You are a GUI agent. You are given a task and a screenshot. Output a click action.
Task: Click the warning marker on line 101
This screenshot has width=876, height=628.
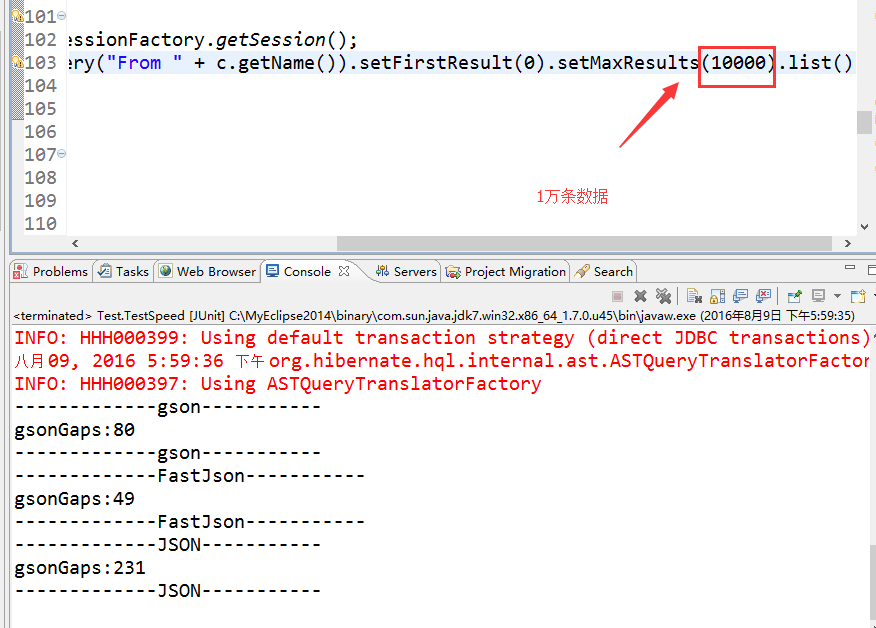pos(17,16)
